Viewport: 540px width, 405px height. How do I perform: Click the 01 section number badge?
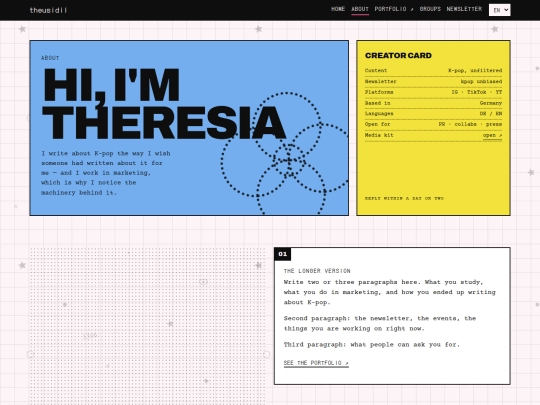(283, 254)
